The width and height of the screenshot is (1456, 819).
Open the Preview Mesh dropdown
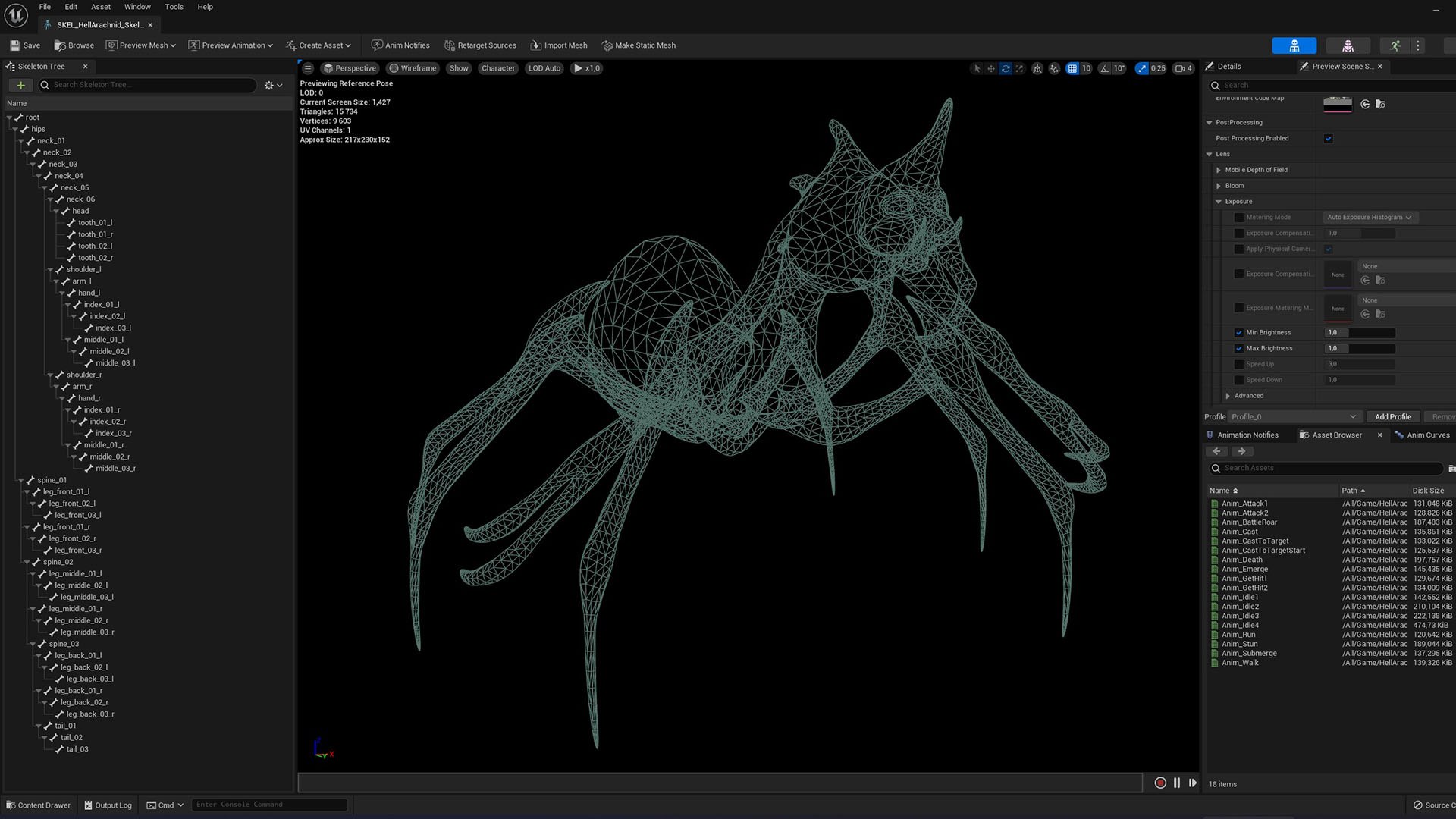(x=140, y=45)
